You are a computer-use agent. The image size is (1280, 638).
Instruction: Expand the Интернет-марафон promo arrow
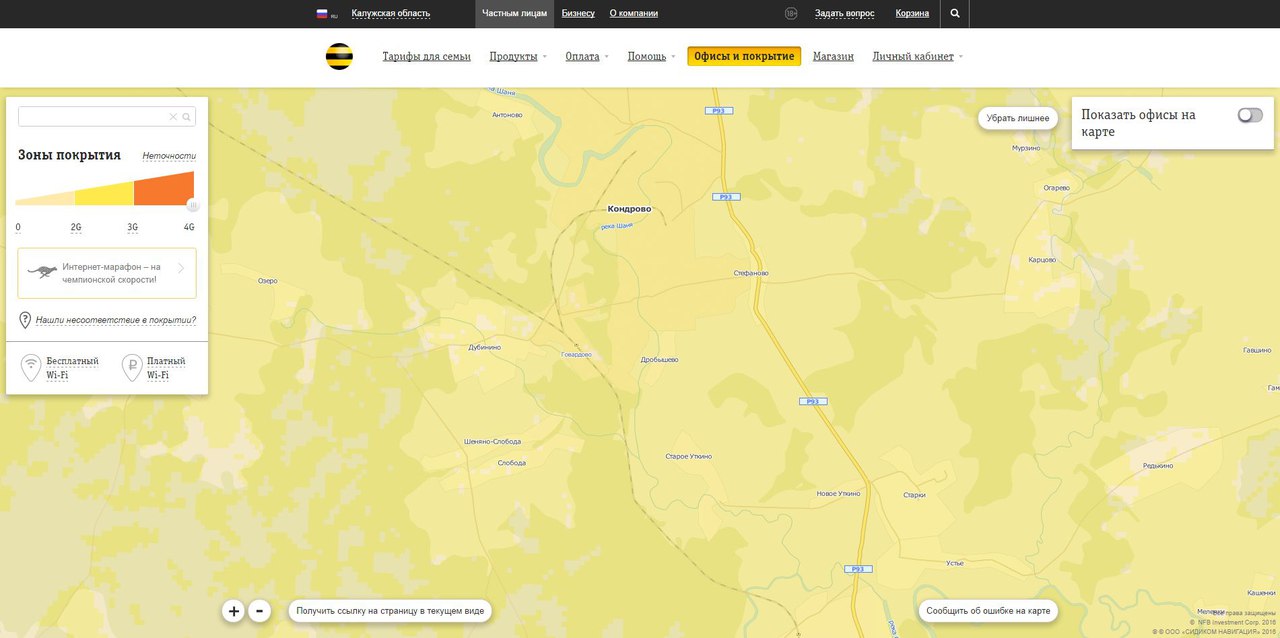[x=181, y=268]
